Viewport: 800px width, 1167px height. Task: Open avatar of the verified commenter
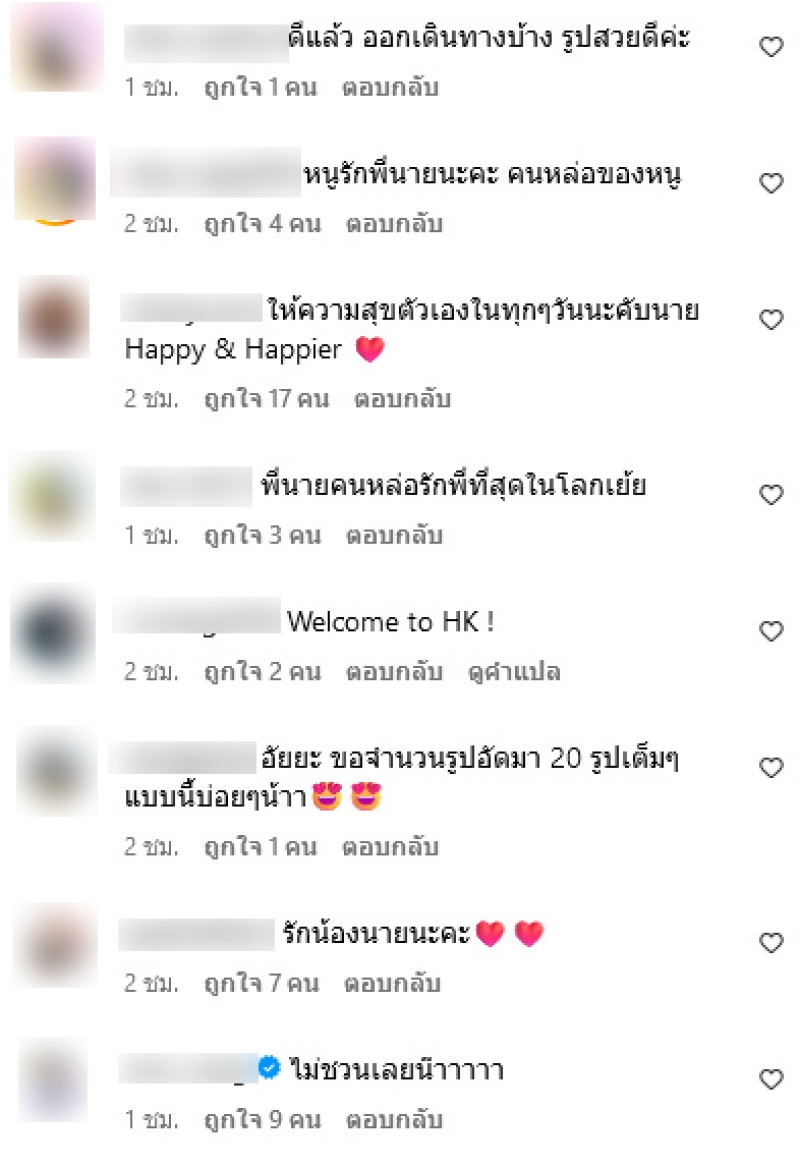coord(53,1080)
